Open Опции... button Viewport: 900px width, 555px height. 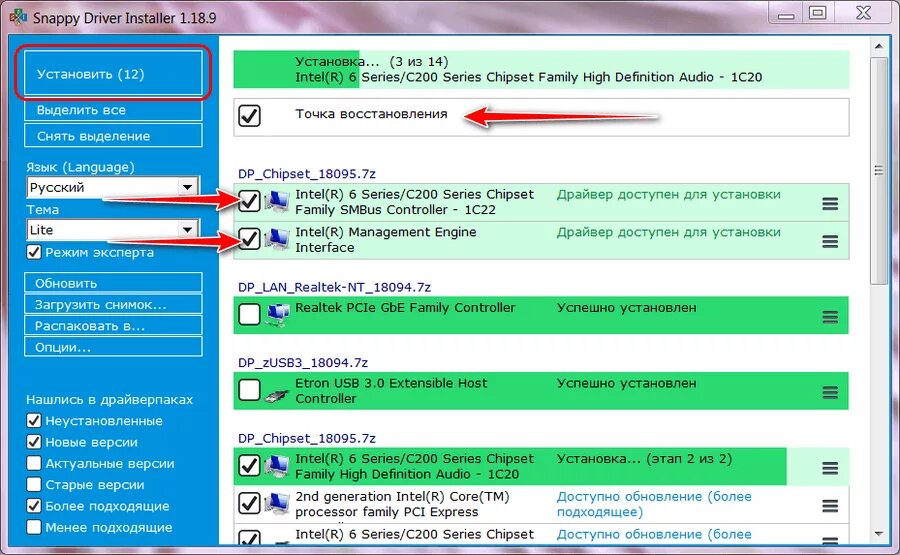113,347
